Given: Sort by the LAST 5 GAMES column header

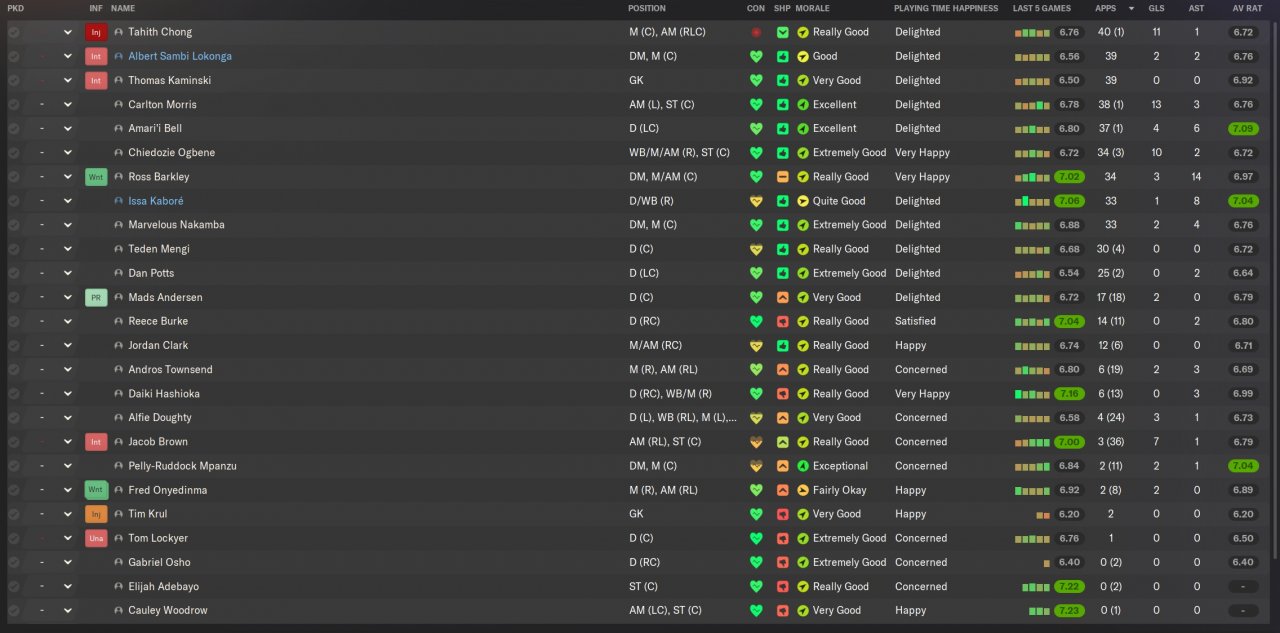Looking at the screenshot, I should (x=1042, y=8).
